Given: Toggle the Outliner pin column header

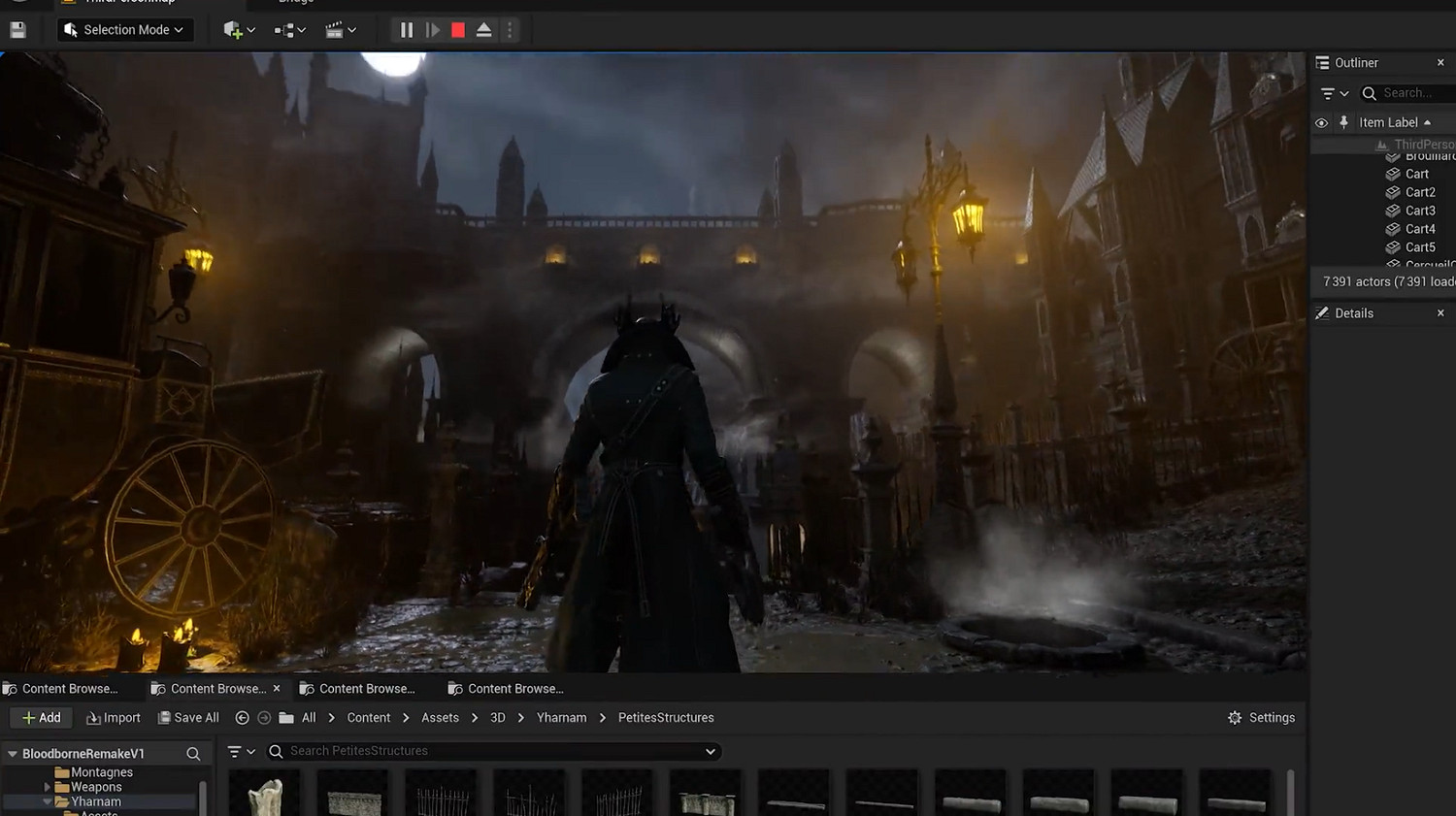Looking at the screenshot, I should (x=1343, y=122).
